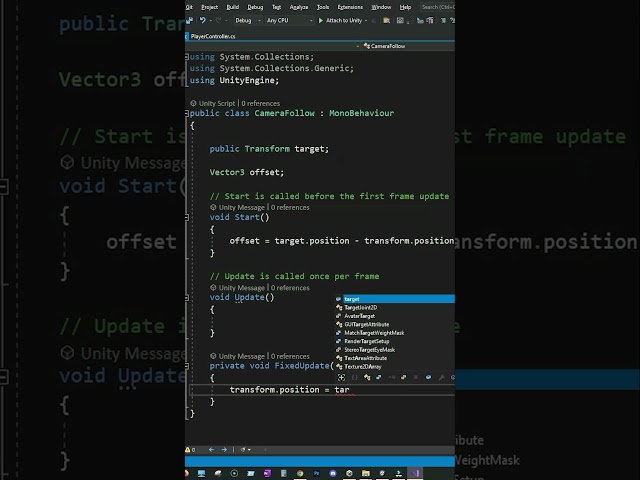
Task: Click the 'Vector3 offset;' declaration
Action: 247,172
